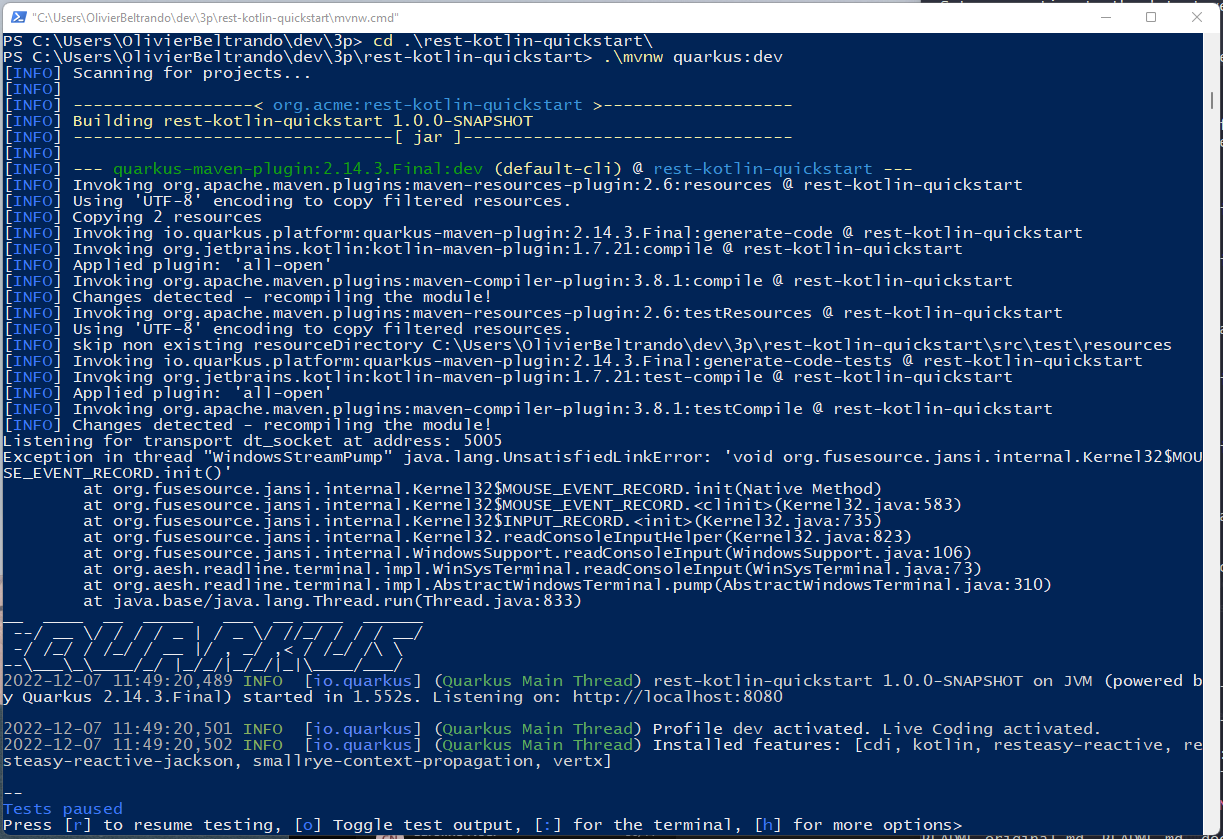Screen dimensions: 1223x839
Task: Click the 'generate-code @ rest-kotlin-quickstart' line
Action: 577,233
